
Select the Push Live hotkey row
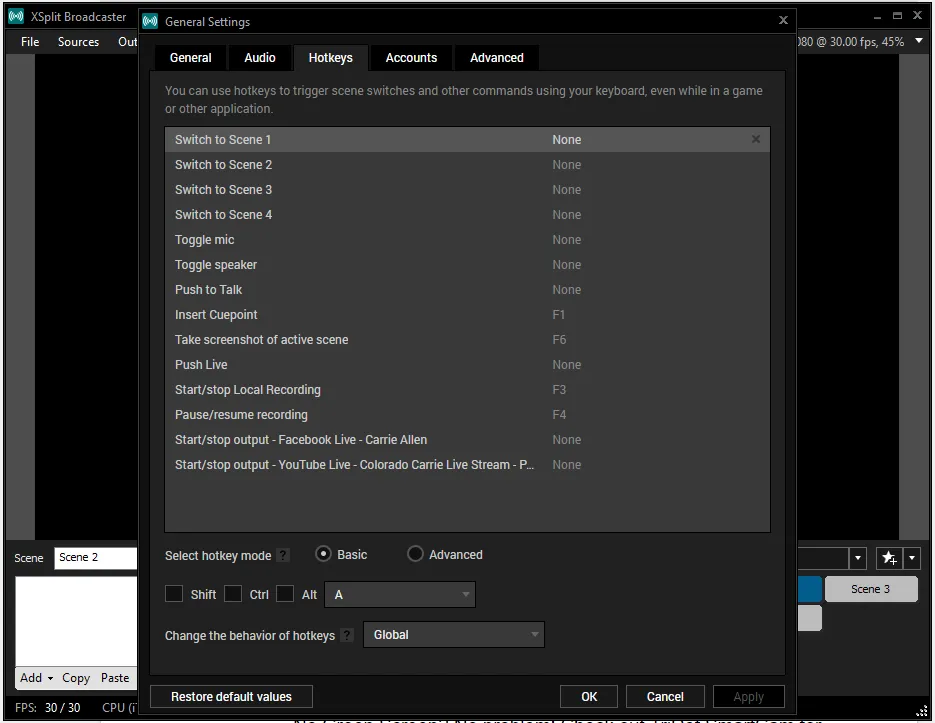[467, 365]
